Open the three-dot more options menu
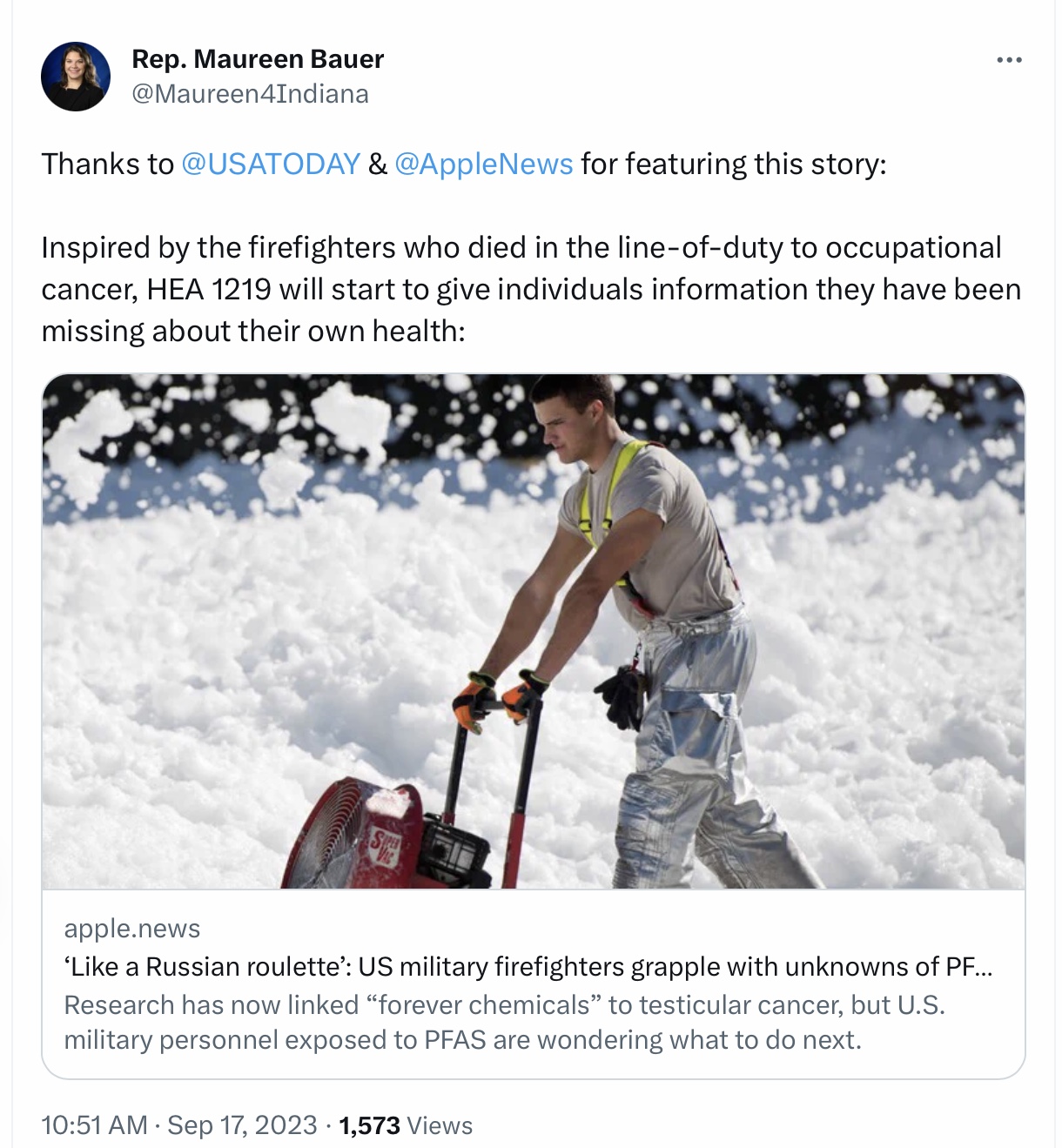The height and width of the screenshot is (1148, 1062). pyautogui.click(x=1009, y=60)
